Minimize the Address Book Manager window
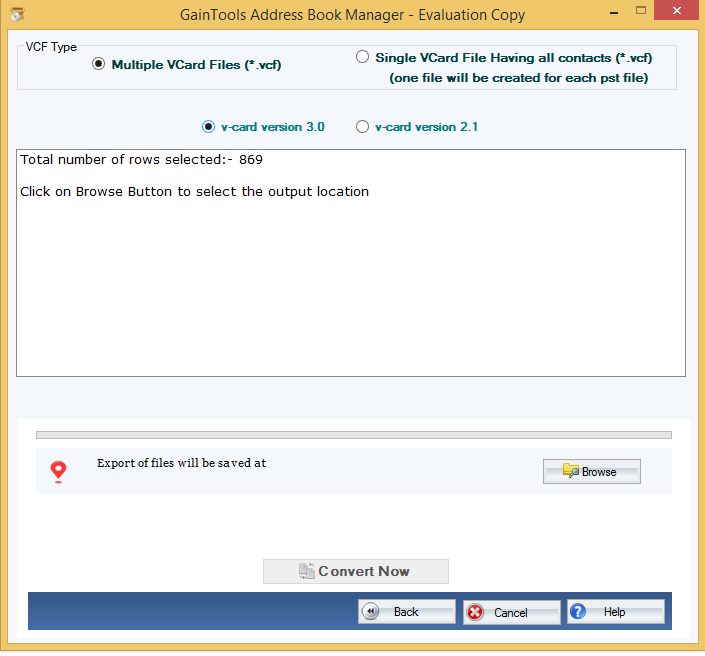 tap(614, 11)
